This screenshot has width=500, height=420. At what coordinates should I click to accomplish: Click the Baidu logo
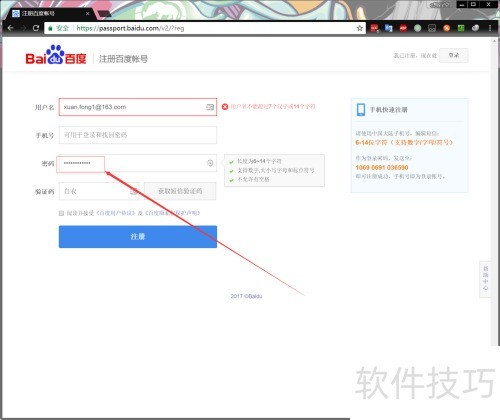(56, 55)
